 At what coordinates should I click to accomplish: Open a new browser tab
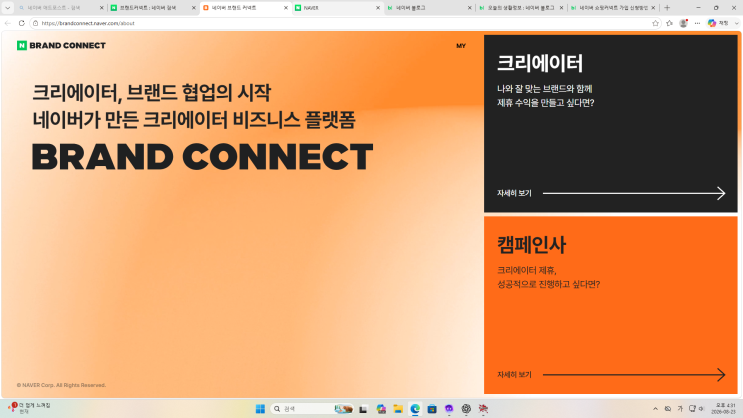click(x=667, y=8)
